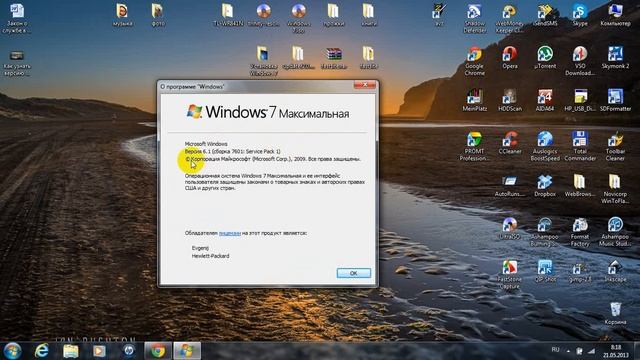Open the media player taskbar icon

pyautogui.click(x=99, y=351)
